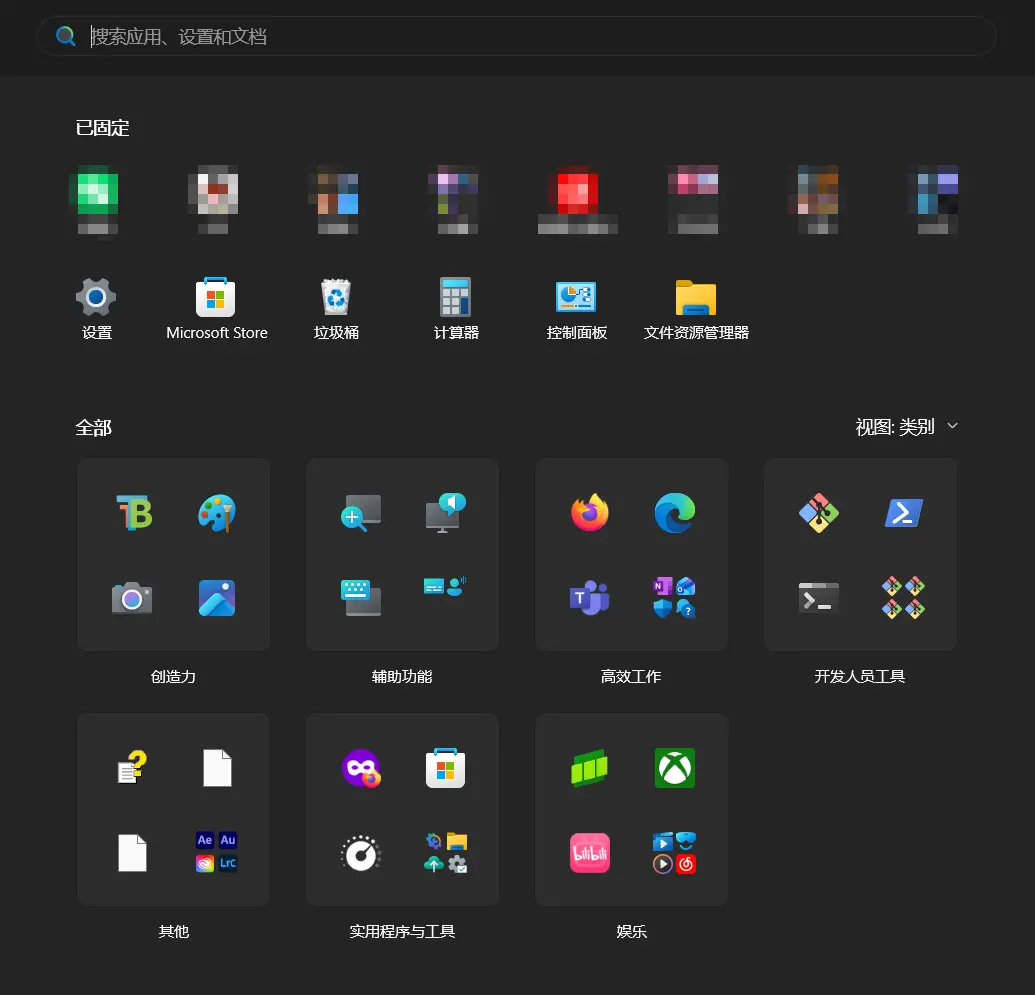Open more 开发人员工具 apps cluster
1035x995 pixels.
(904, 598)
